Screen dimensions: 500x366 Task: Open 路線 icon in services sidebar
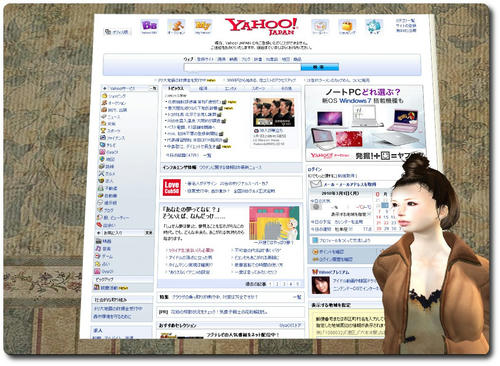102,166
